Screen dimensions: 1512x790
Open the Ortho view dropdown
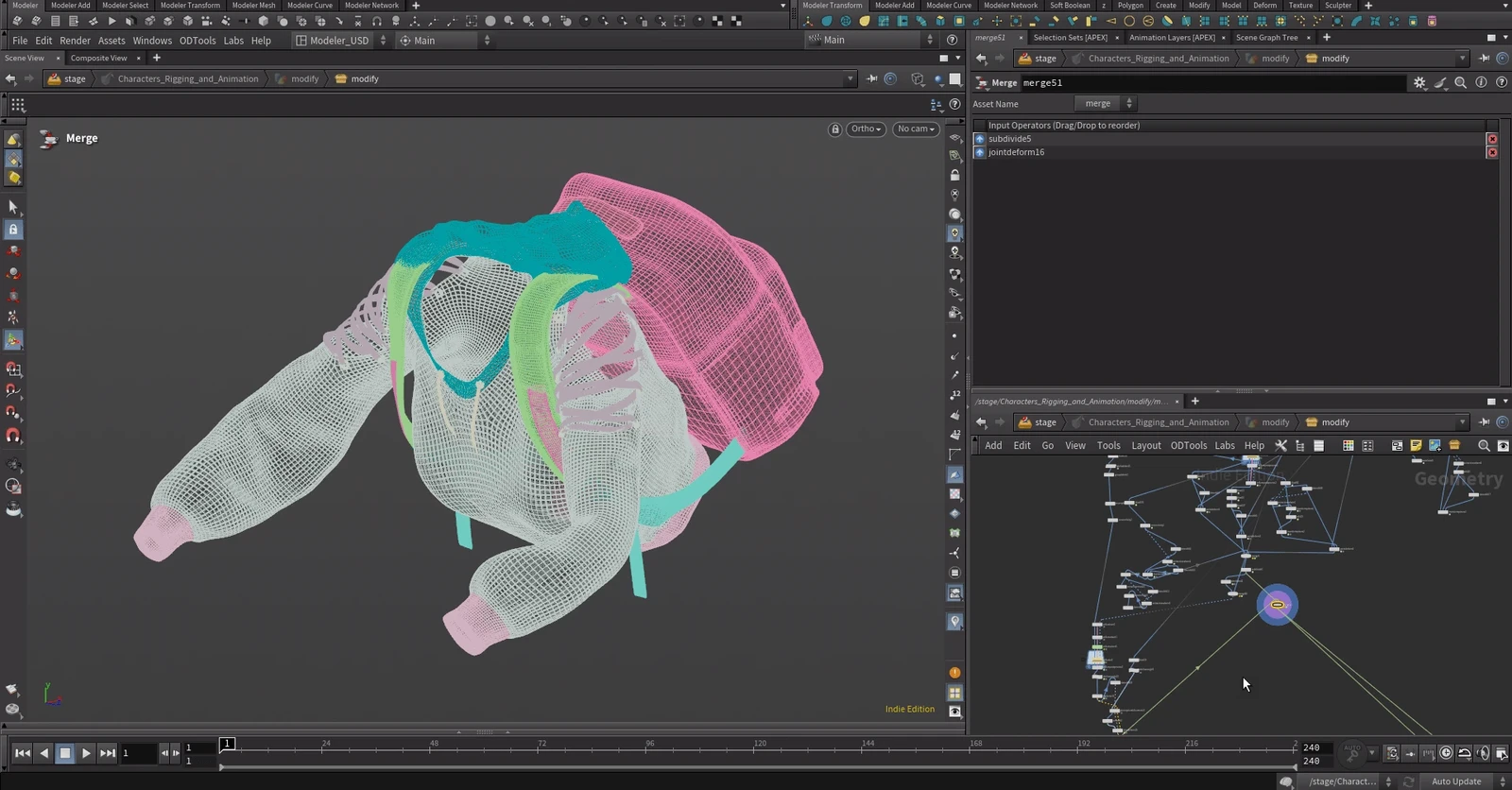[x=866, y=129]
